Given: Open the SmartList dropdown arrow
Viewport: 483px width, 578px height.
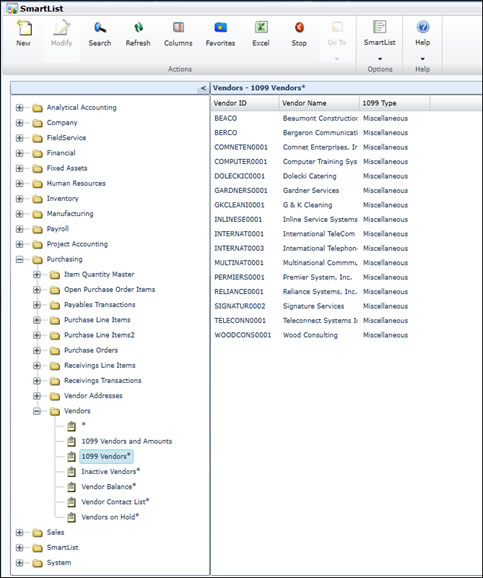Looking at the screenshot, I should (x=380, y=59).
